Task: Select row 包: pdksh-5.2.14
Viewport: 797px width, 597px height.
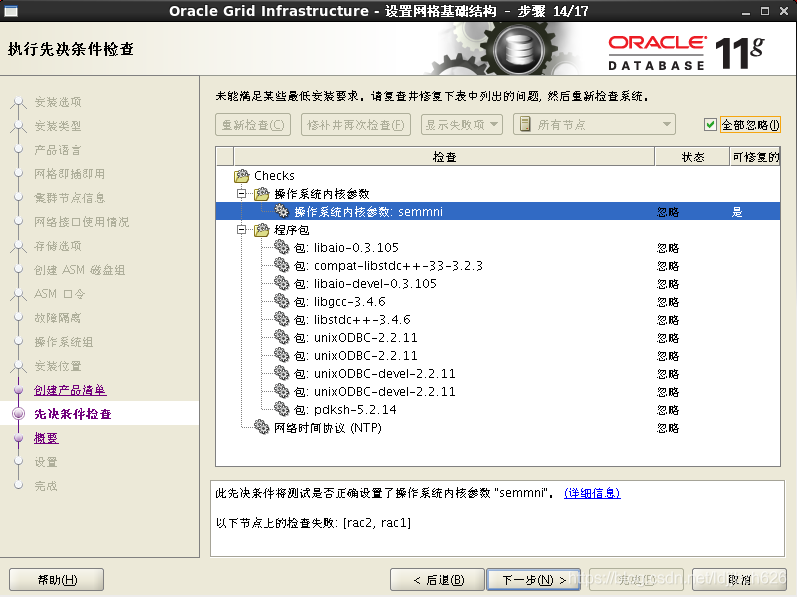Action: point(498,410)
